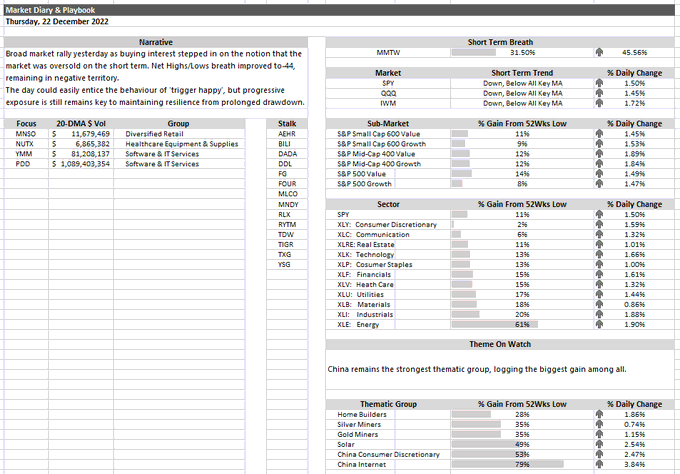The width and height of the screenshot is (680, 474).
Task: Select the MNDY stalk ticker
Action: point(287,204)
